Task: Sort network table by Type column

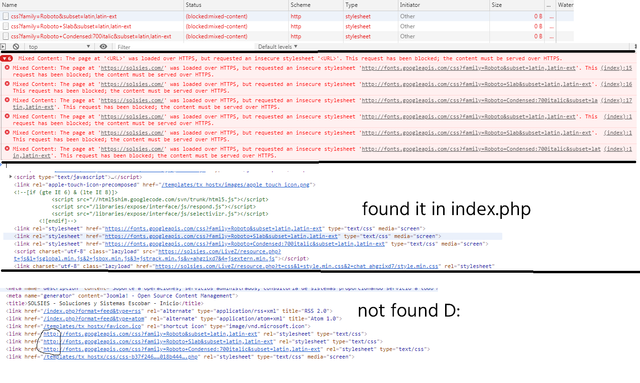Action: coord(371,5)
